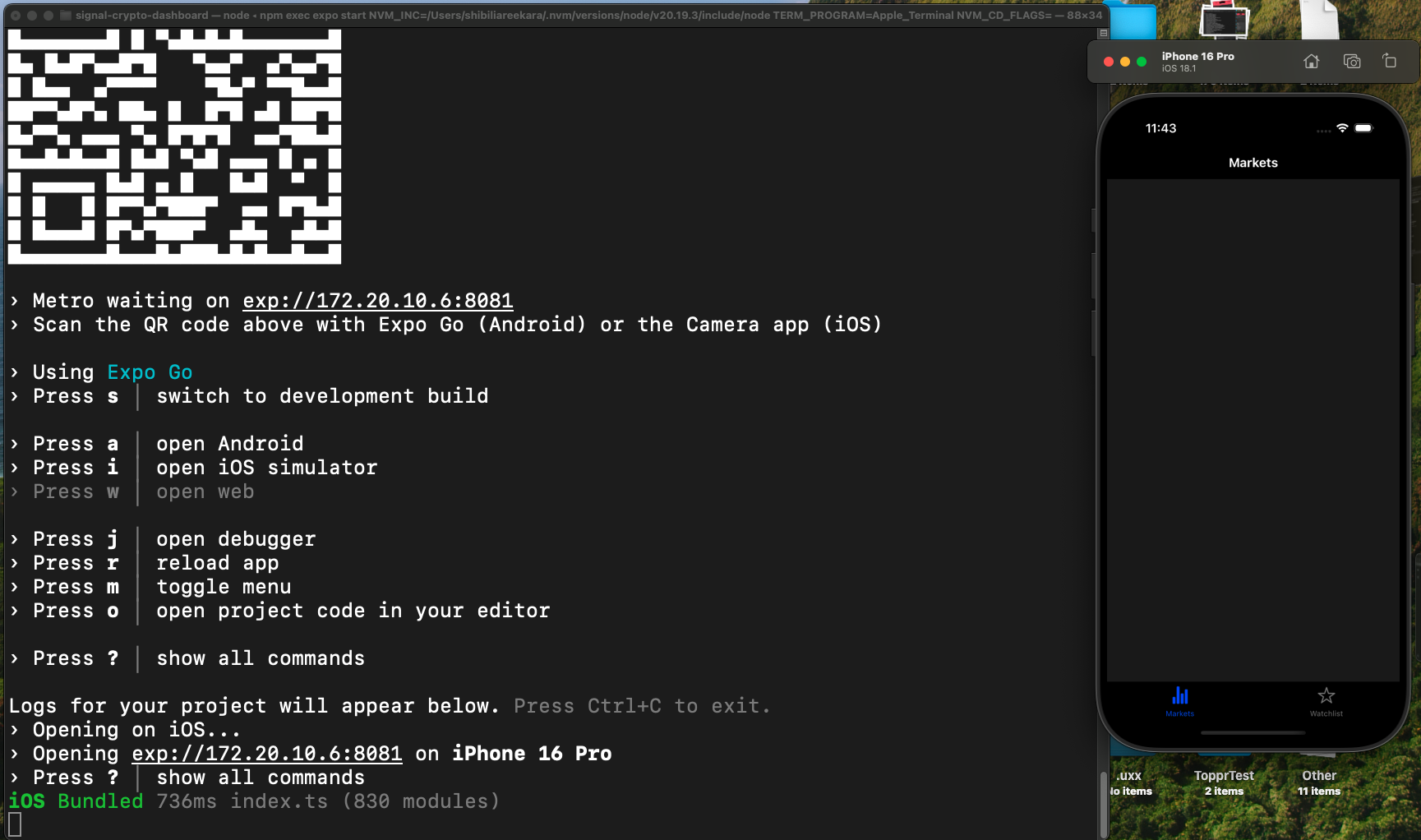
Task: Check the battery icon in iPhone status bar
Action: pyautogui.click(x=1363, y=128)
